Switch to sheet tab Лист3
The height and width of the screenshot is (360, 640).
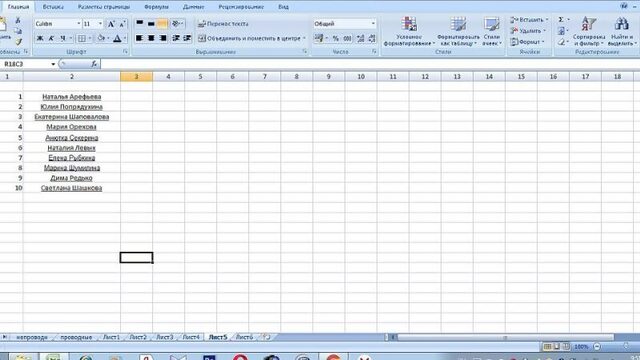165,337
